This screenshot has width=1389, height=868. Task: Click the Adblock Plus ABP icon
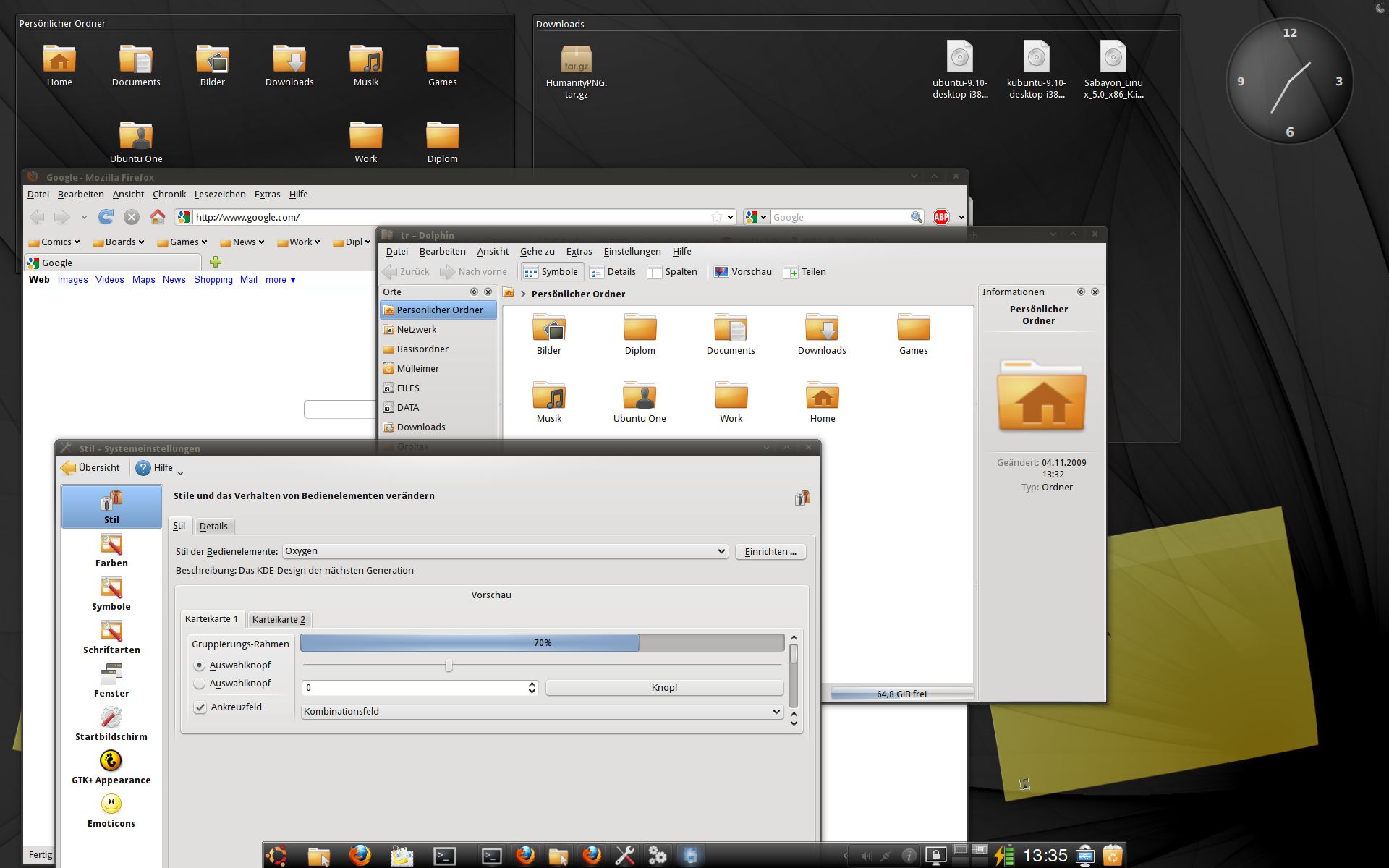[x=941, y=216]
